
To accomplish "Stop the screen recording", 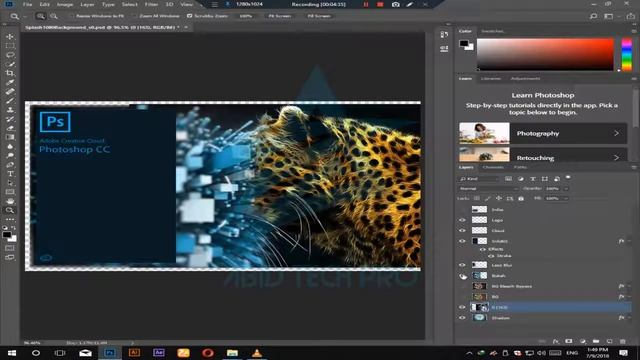I will click(x=380, y=4).
